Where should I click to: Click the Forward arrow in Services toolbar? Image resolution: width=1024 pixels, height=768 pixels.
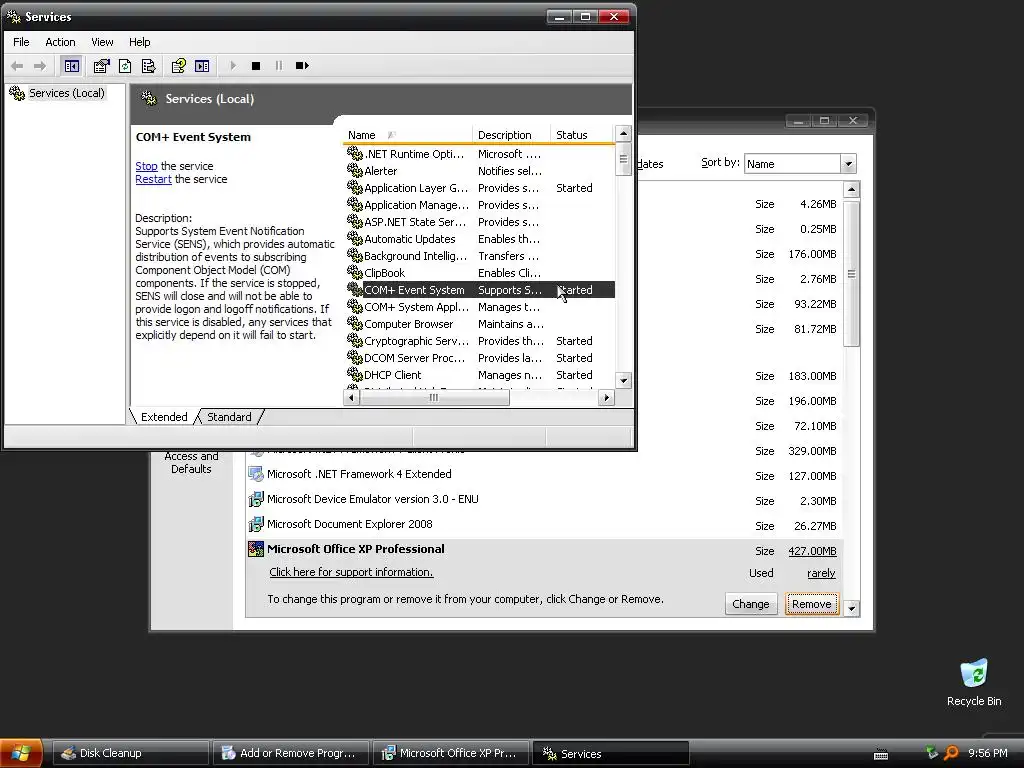click(x=40, y=66)
